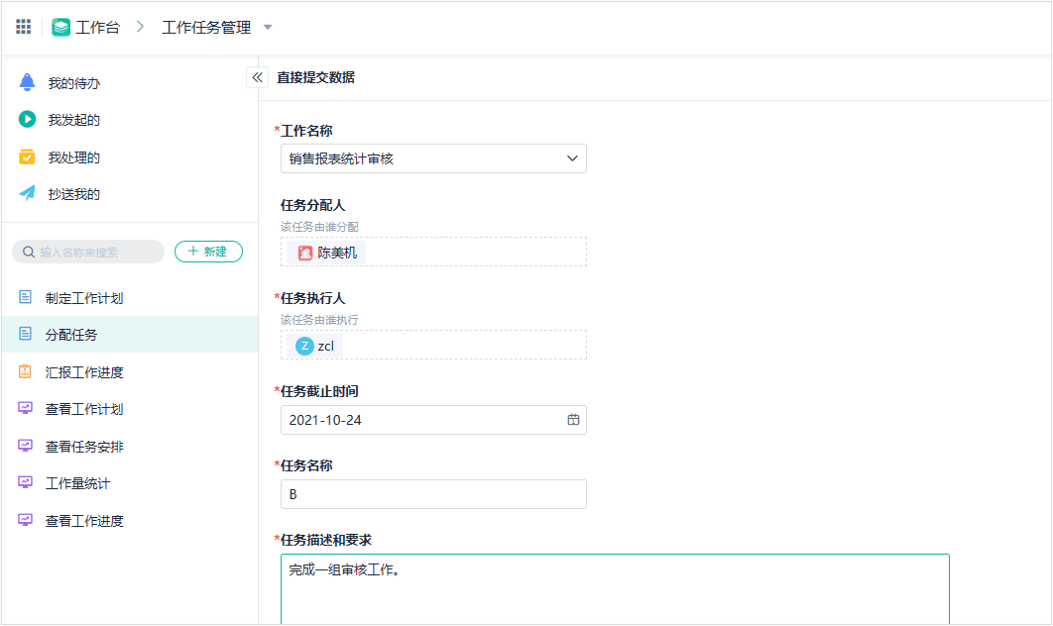Screen dimensions: 1053x626
Task: Open the app grid launcher icon
Action: click(x=24, y=27)
